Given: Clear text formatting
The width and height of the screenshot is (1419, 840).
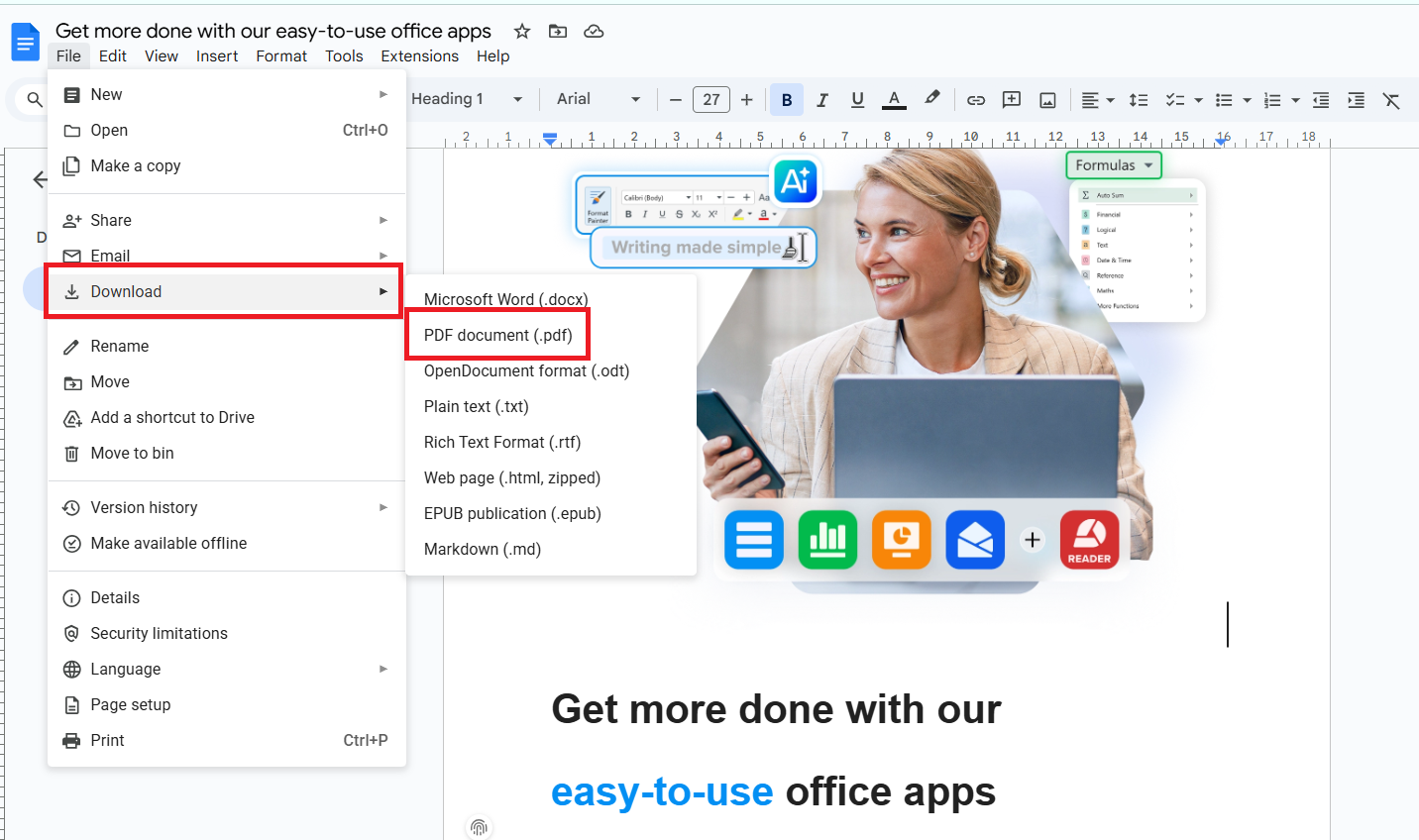Looking at the screenshot, I should coord(1391,99).
